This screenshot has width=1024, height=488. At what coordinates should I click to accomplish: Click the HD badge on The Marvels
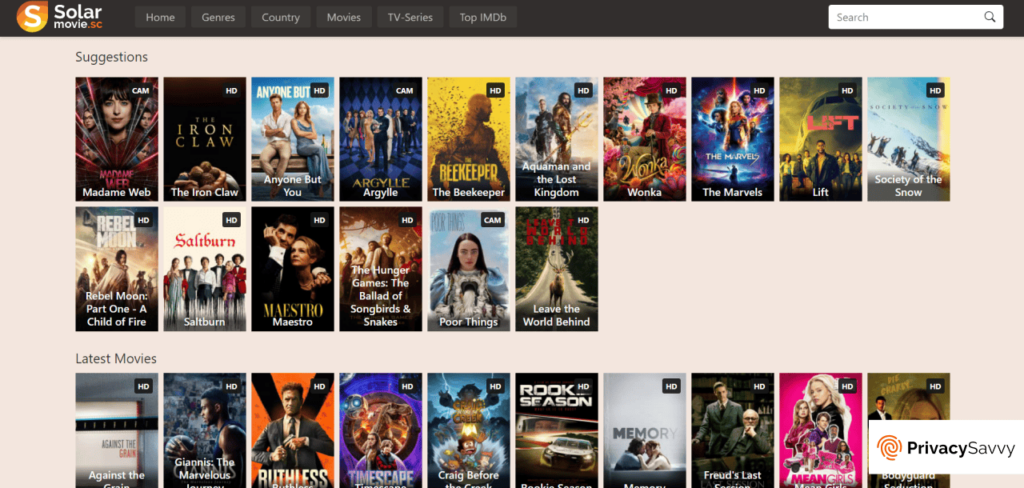pos(760,91)
